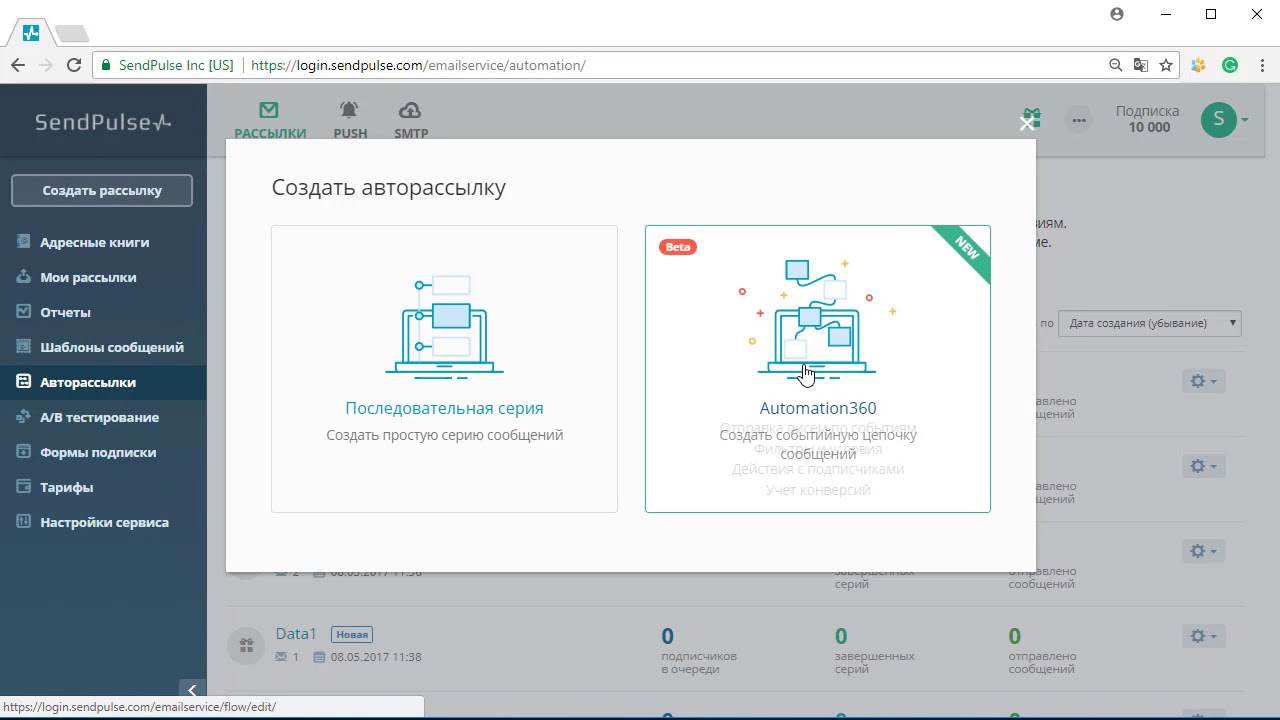Collapse the sidebar with the arrow
1280x720 pixels.
pyautogui.click(x=192, y=690)
